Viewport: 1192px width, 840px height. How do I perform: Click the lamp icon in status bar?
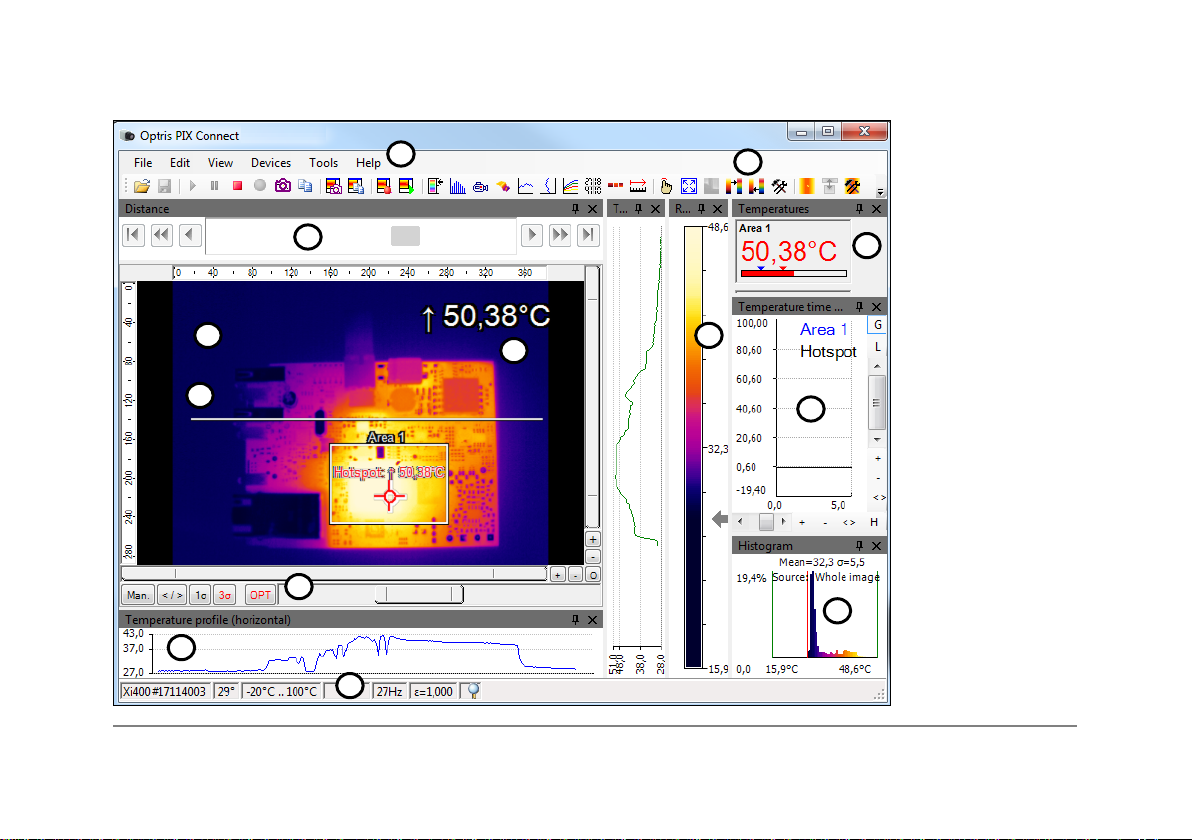[x=473, y=691]
